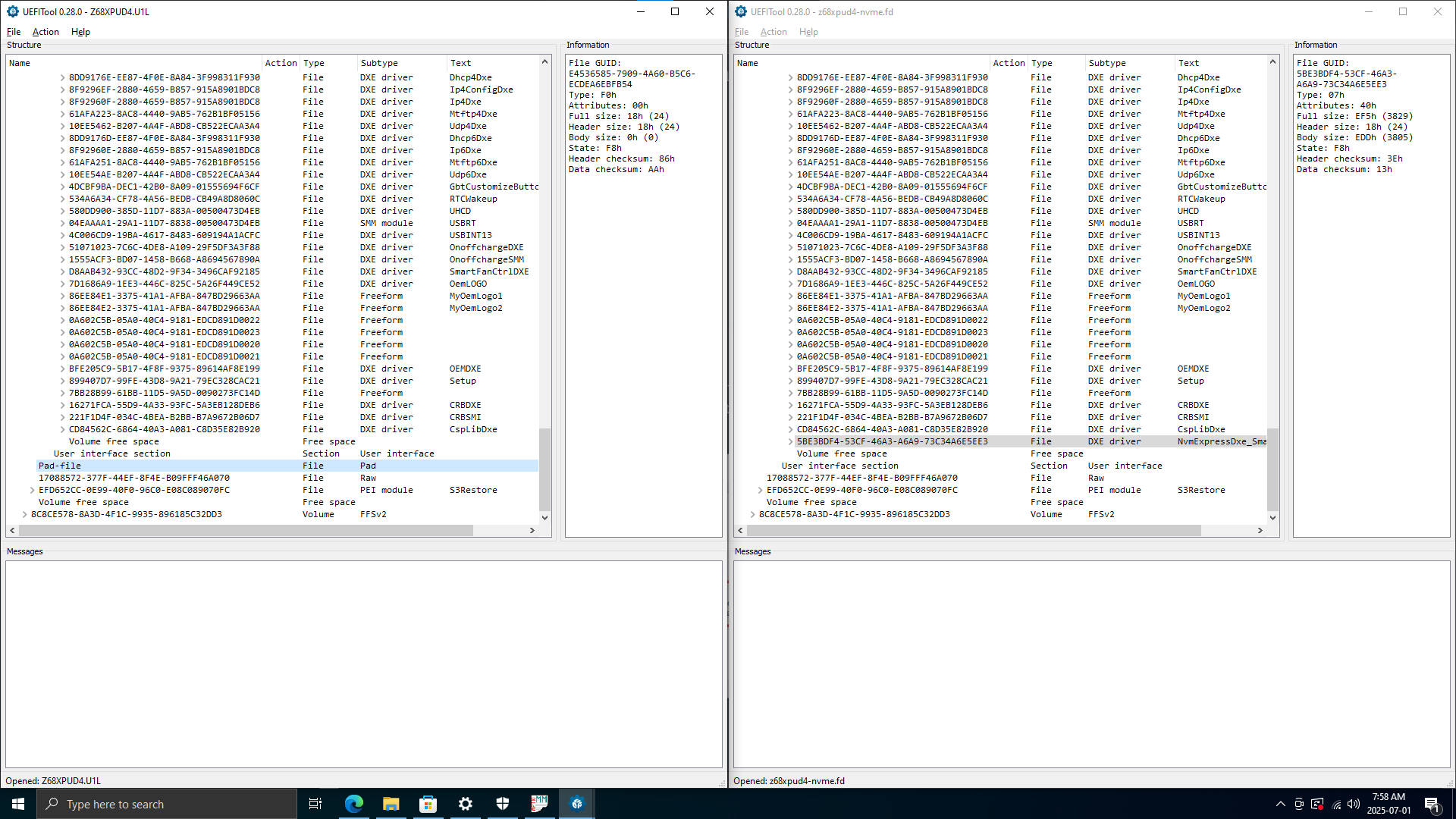Expand USBRT SMM module in left window
The width and height of the screenshot is (1456, 819).
click(62, 223)
